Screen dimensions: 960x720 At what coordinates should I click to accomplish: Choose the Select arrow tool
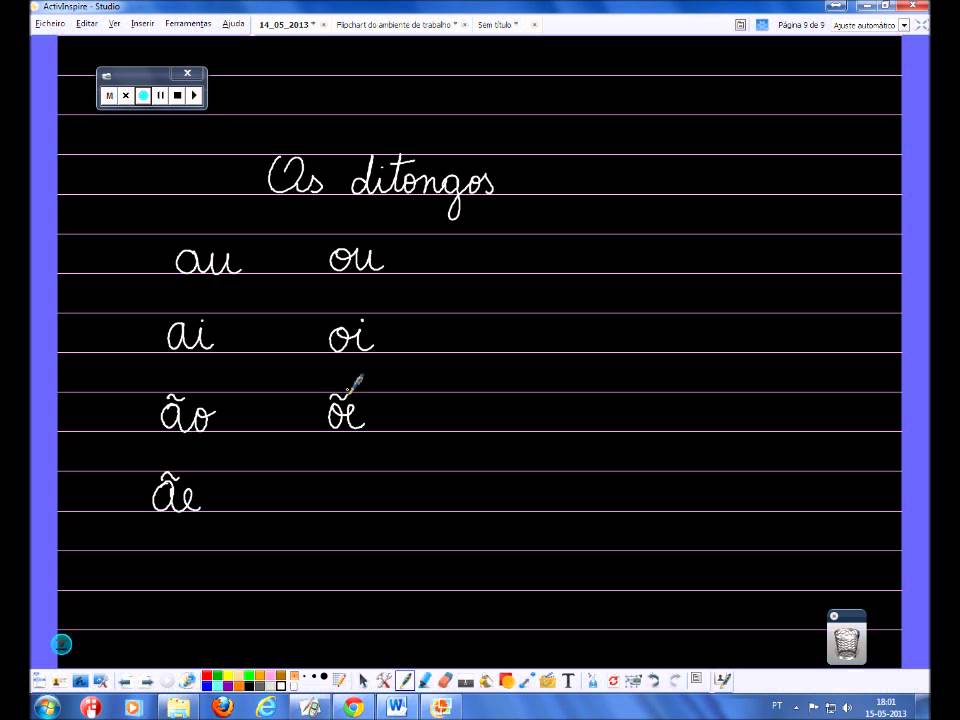tap(363, 681)
